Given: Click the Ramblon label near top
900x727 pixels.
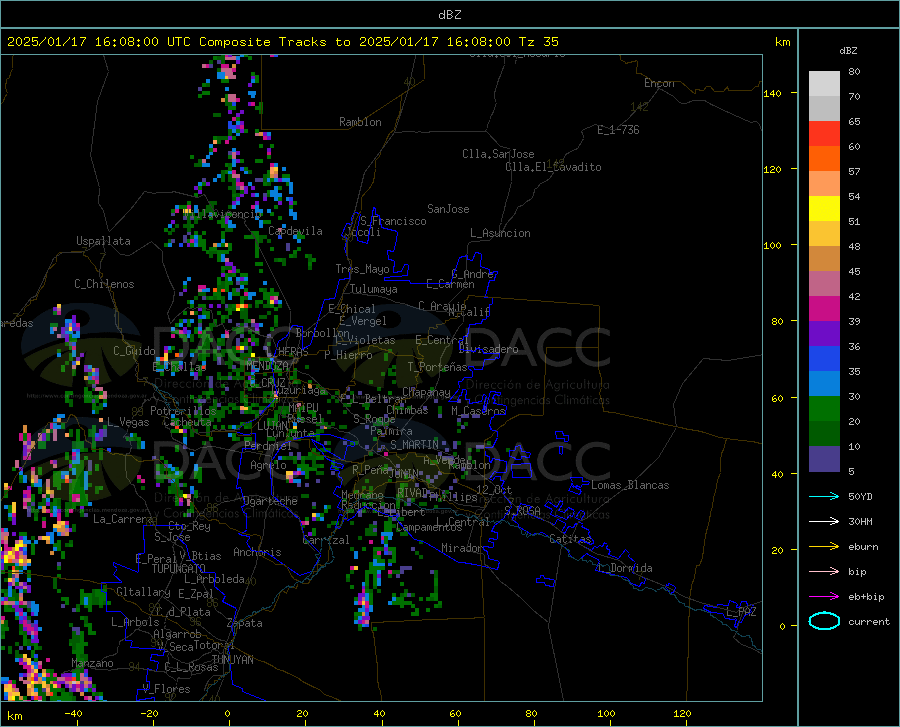Looking at the screenshot, I should tap(360, 122).
